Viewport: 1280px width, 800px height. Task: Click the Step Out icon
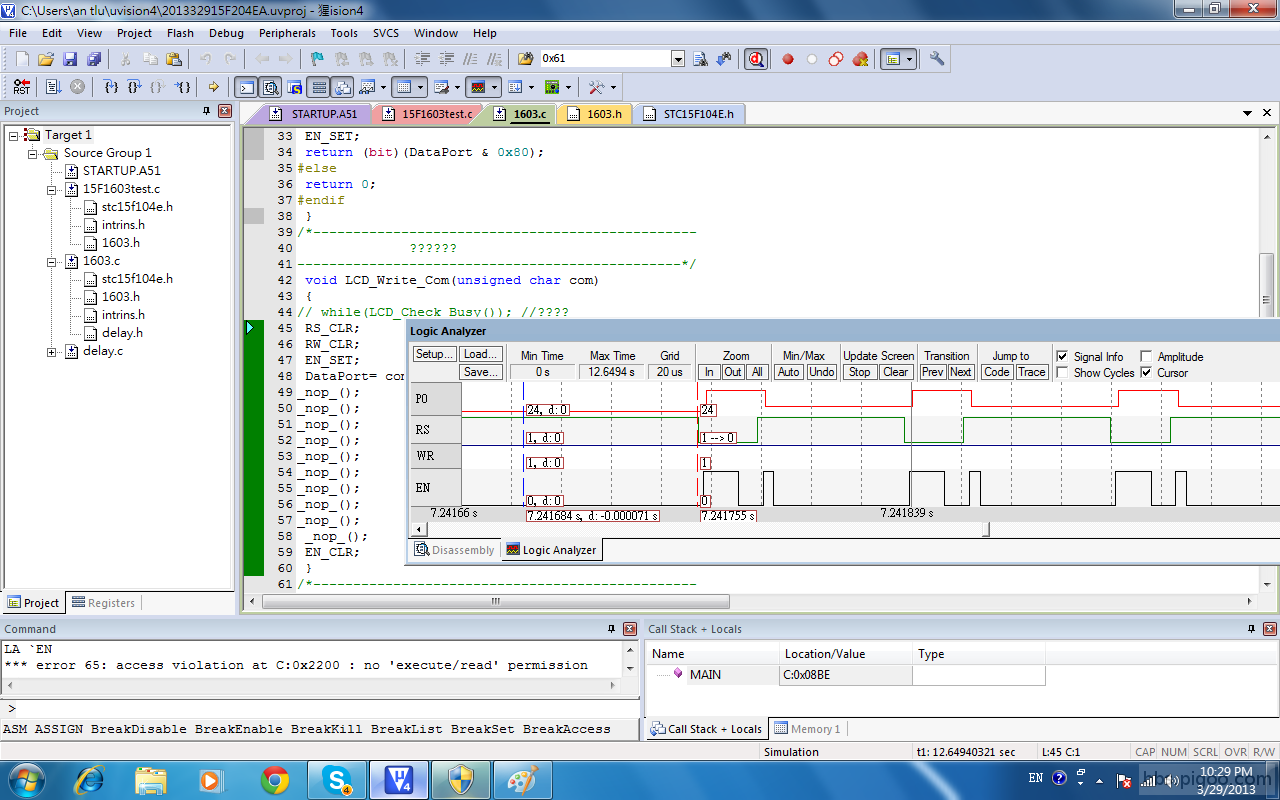pyautogui.click(x=157, y=87)
